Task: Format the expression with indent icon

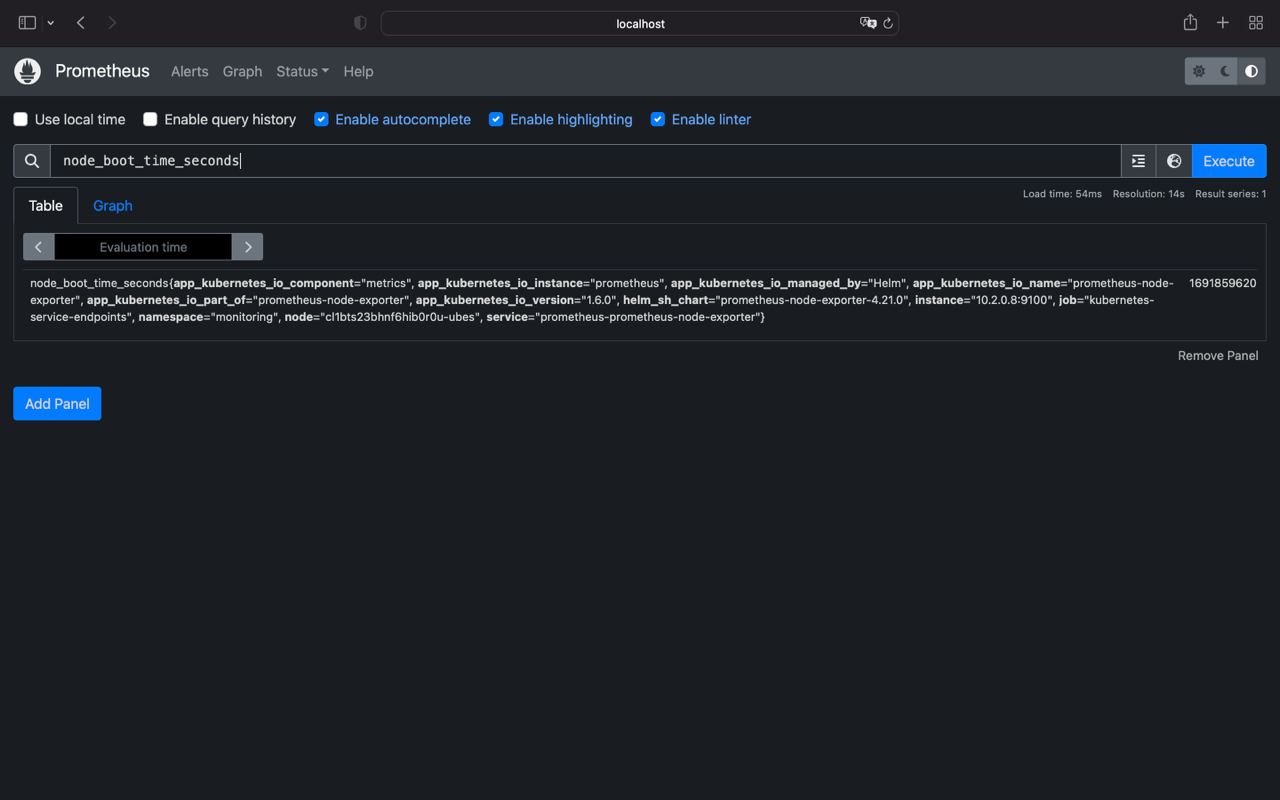Action: pos(1138,161)
